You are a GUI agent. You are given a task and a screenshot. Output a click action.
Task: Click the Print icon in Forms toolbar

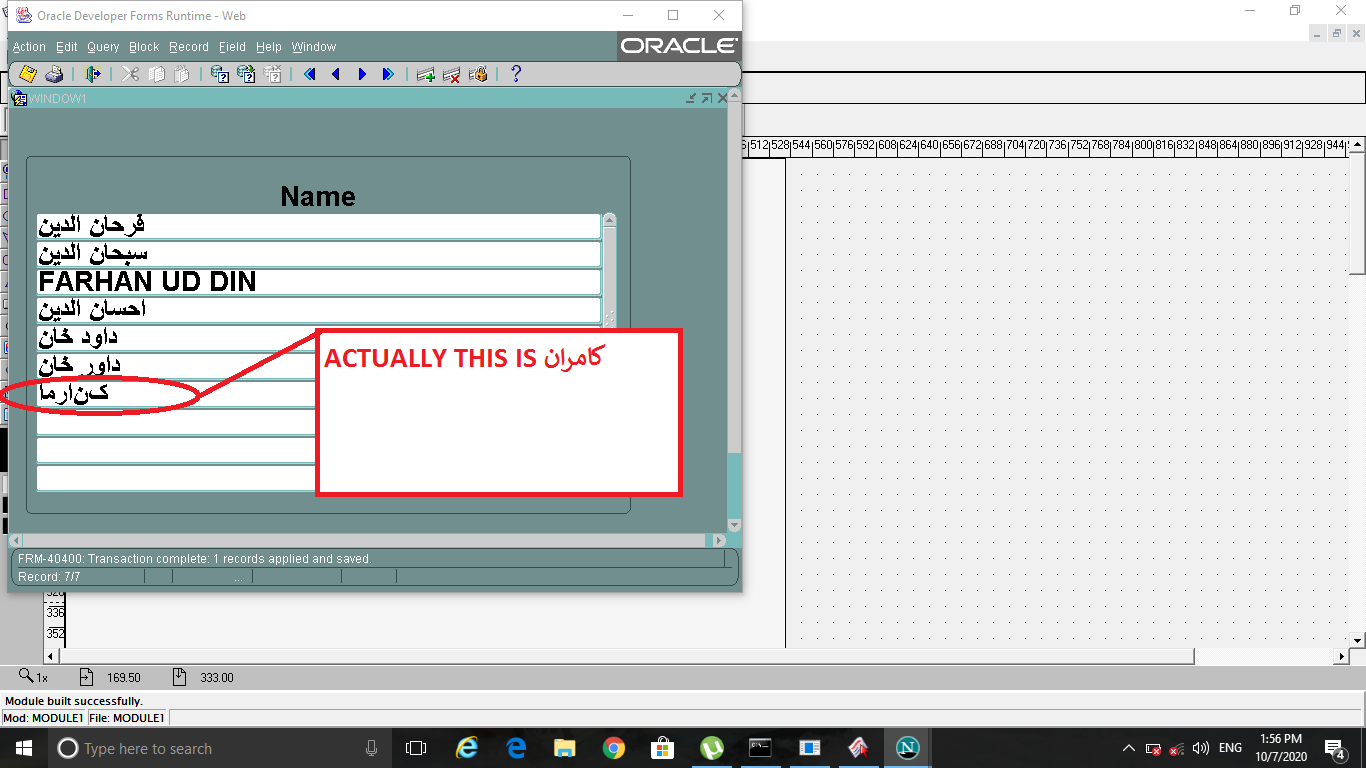(x=54, y=74)
